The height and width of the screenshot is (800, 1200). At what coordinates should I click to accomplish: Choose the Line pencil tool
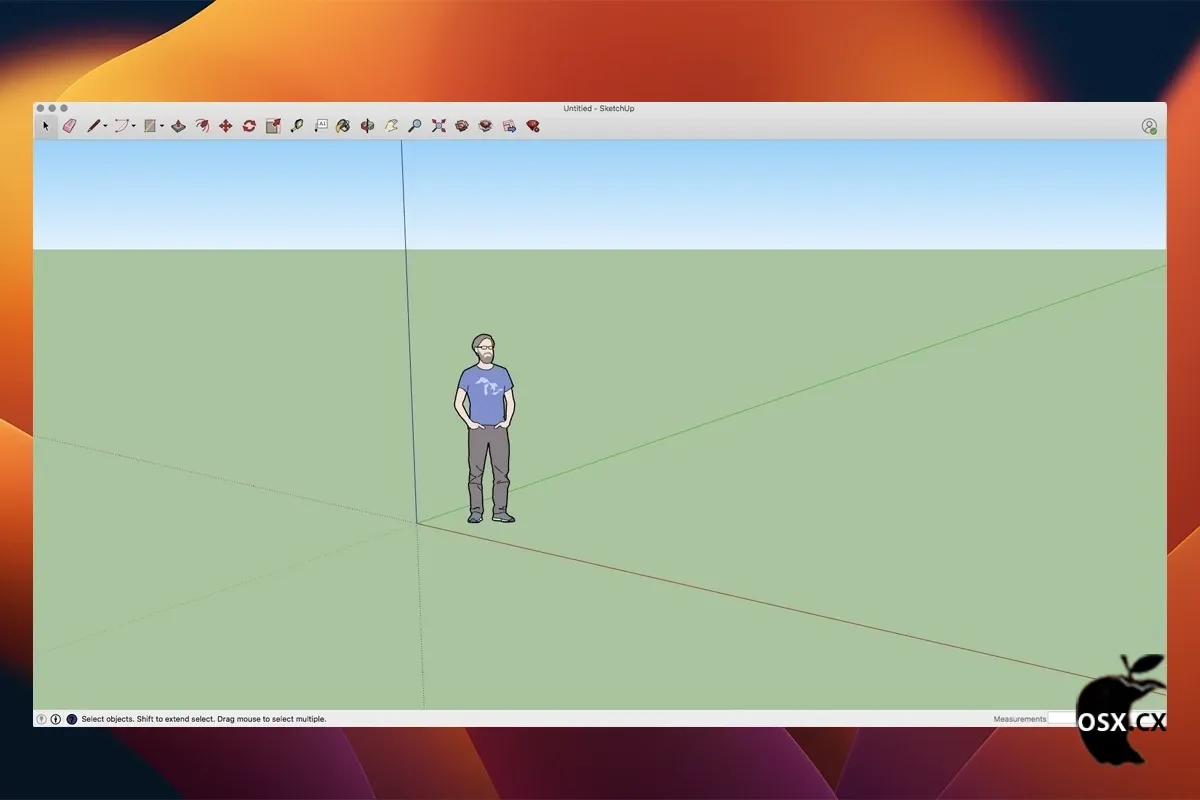(x=93, y=126)
